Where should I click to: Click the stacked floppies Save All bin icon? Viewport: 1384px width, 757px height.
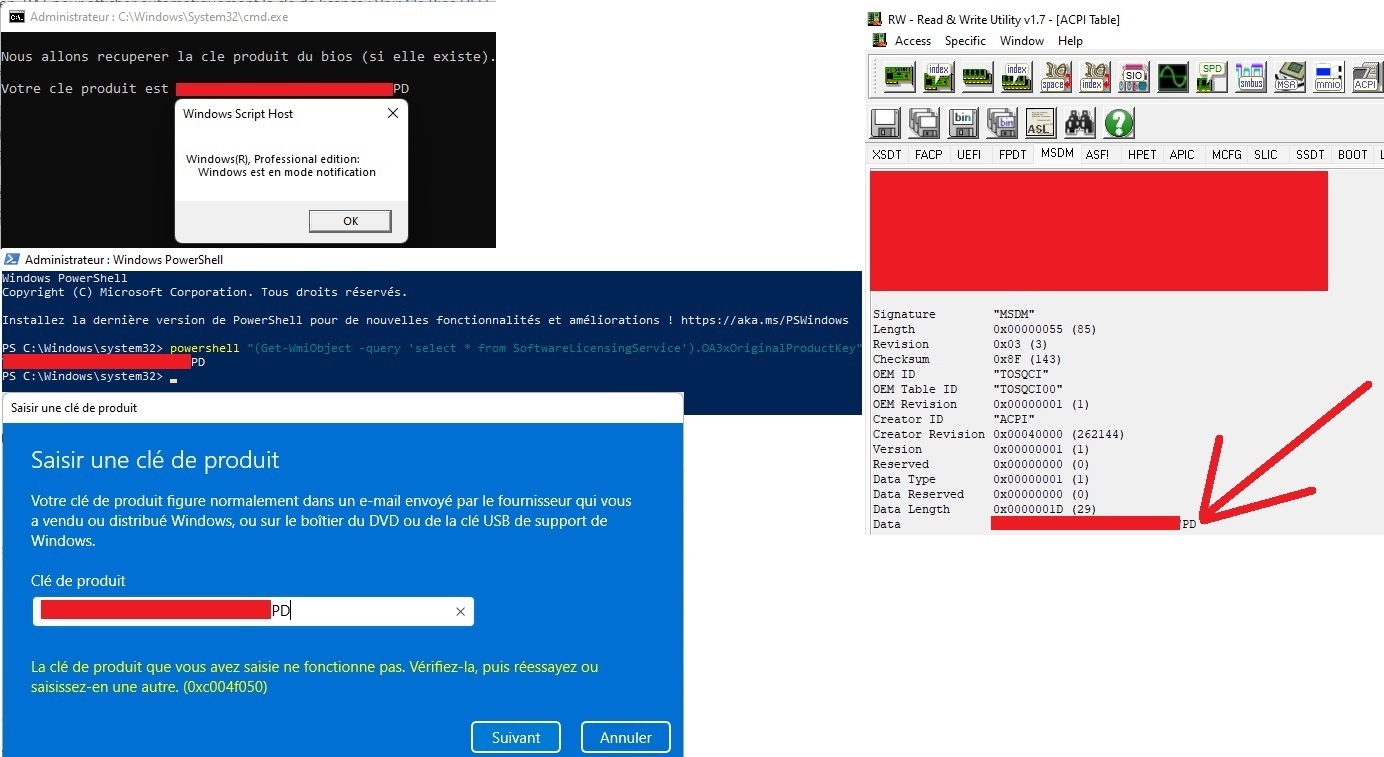tap(1002, 122)
